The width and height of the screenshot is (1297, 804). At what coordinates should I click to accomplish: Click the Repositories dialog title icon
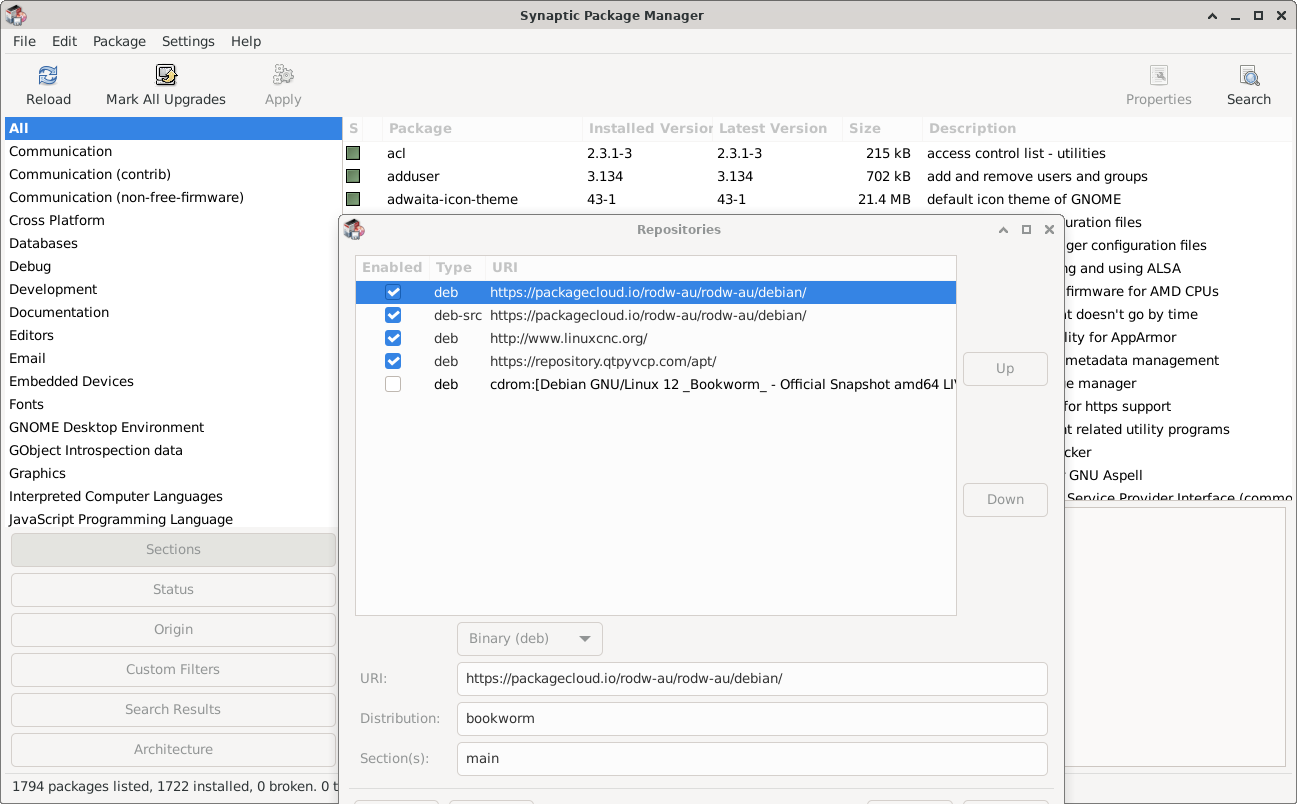coord(354,229)
